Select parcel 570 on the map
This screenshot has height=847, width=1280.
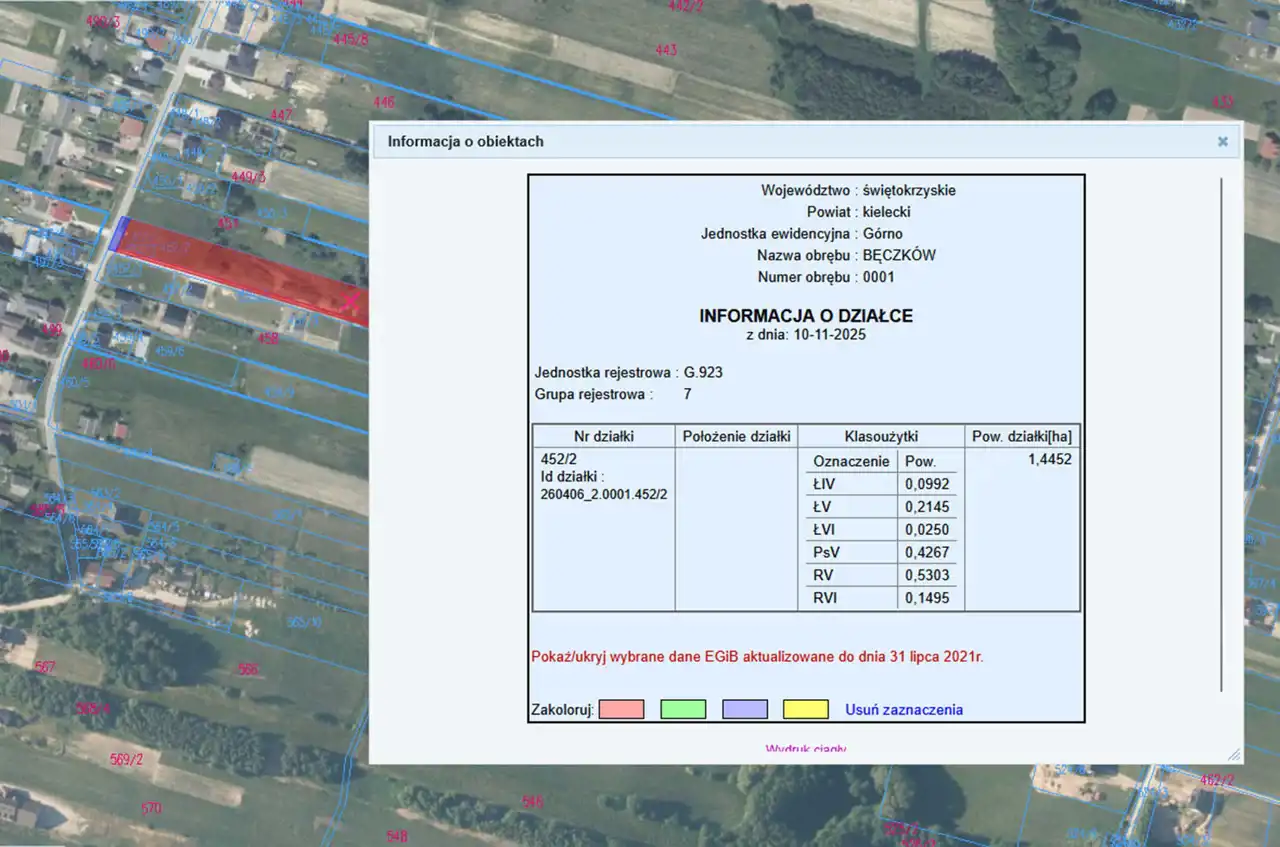pyautogui.click(x=151, y=808)
